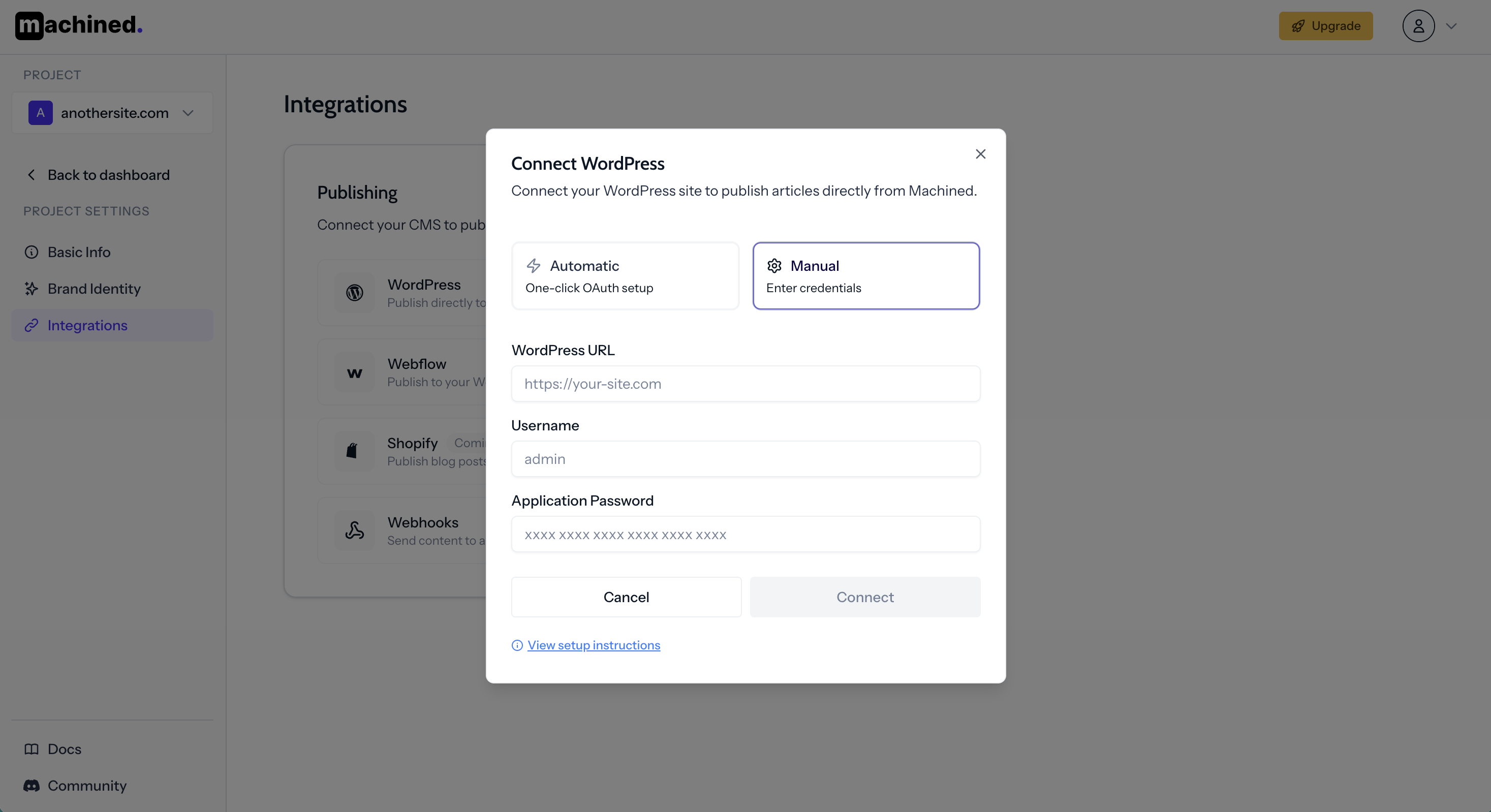Open Basic Info settings
The width and height of the screenshot is (1491, 812).
(112, 253)
